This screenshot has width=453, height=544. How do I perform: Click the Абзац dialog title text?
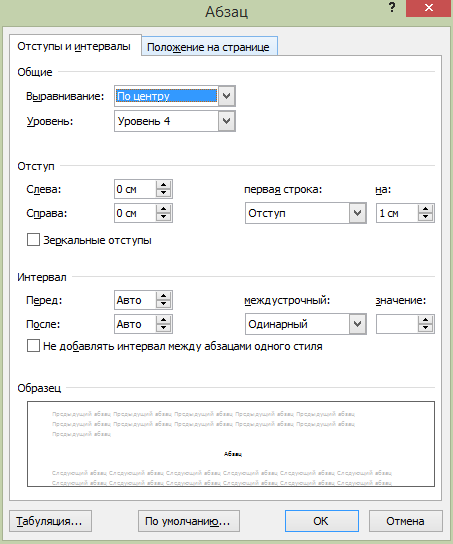pyautogui.click(x=226, y=11)
